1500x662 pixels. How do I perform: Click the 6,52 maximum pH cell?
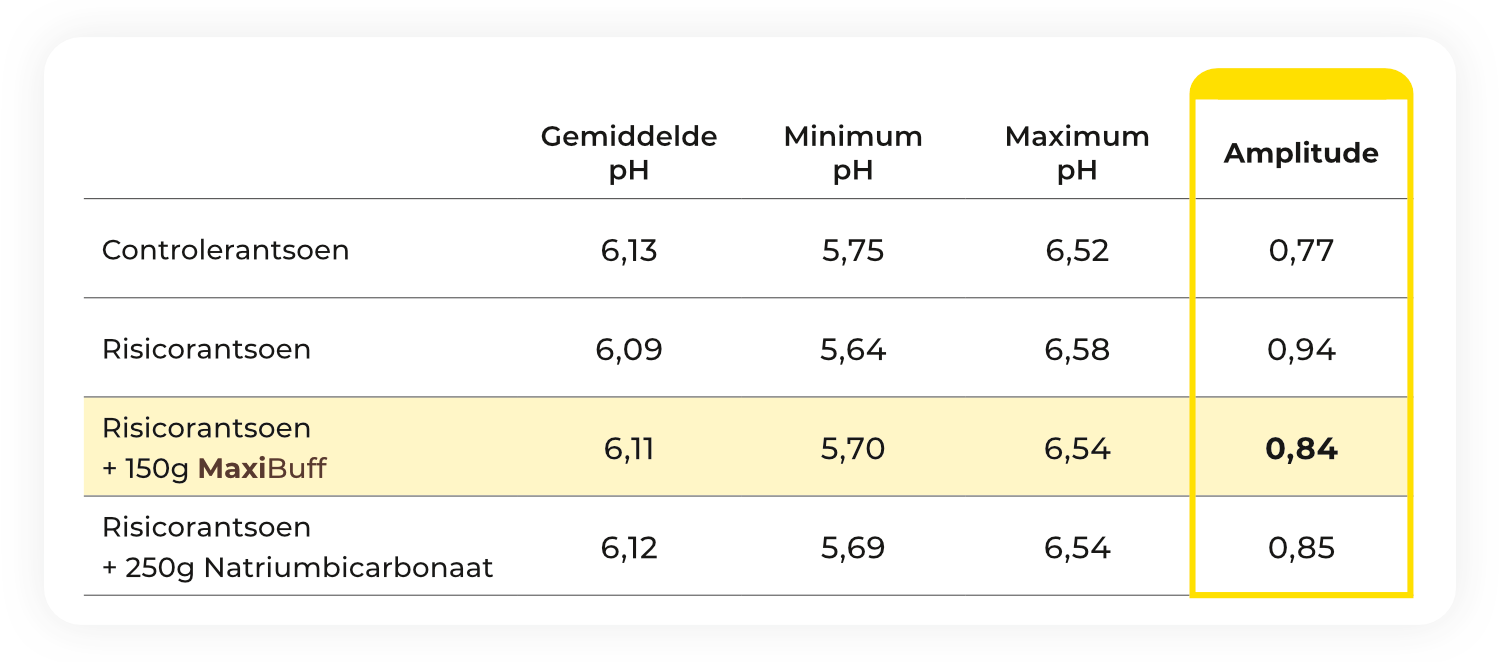1077,250
